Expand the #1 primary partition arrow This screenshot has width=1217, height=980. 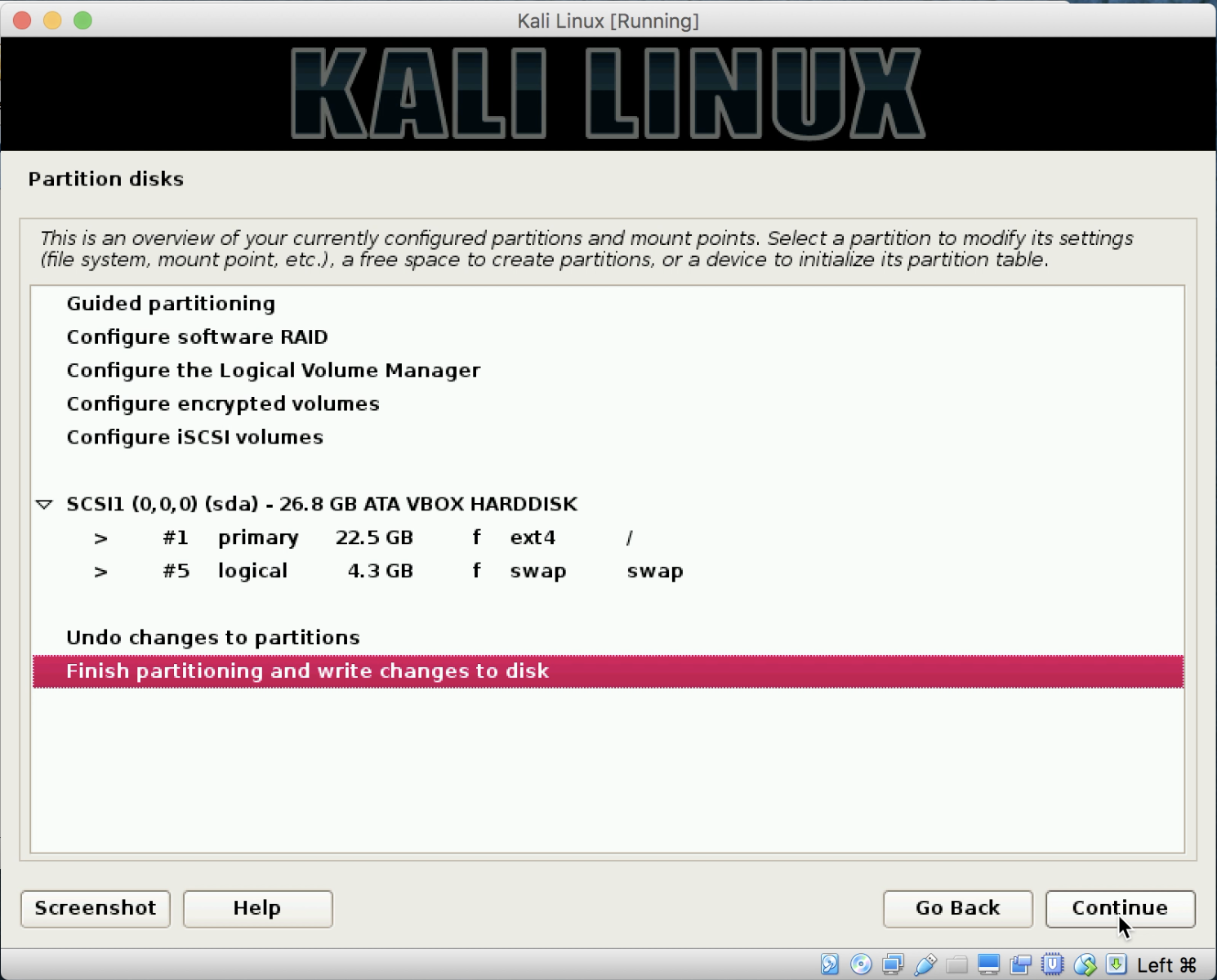[100, 538]
